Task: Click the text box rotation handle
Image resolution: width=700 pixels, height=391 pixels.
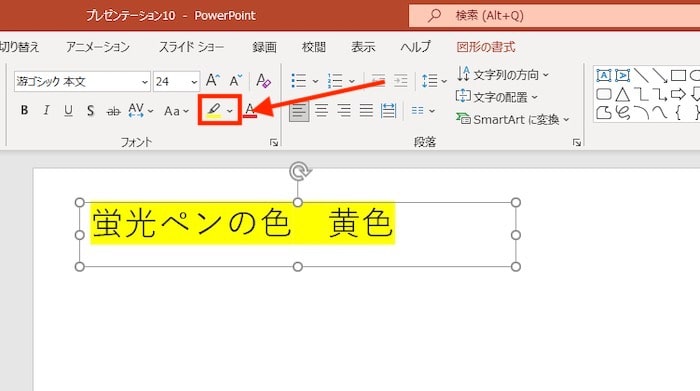Action: click(x=299, y=171)
